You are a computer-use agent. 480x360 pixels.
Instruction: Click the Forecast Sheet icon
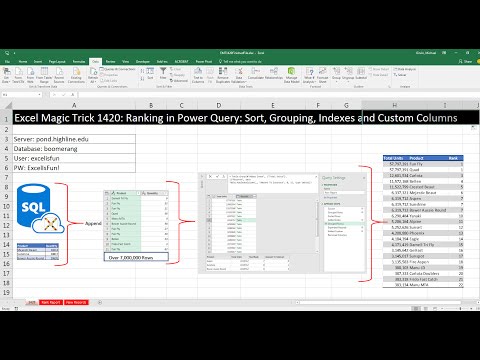322,75
